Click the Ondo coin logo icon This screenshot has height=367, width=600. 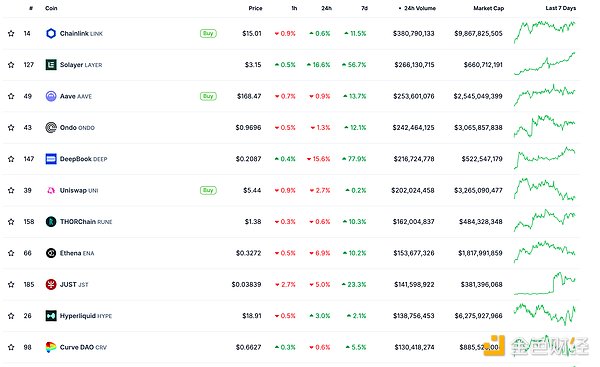pos(51,127)
